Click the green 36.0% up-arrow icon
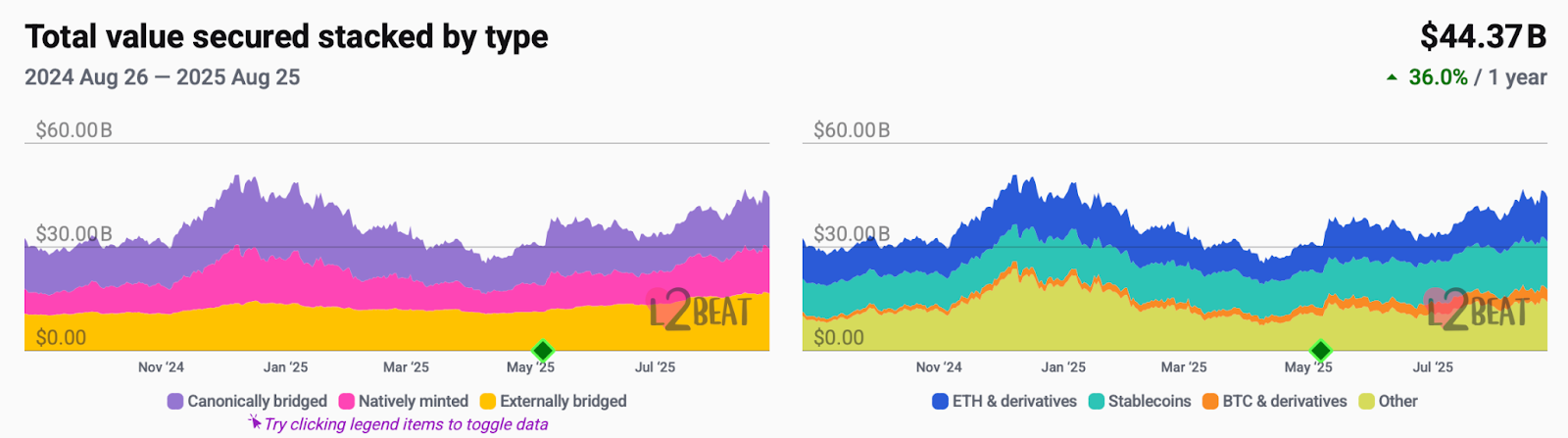1568x438 pixels. point(1392,77)
